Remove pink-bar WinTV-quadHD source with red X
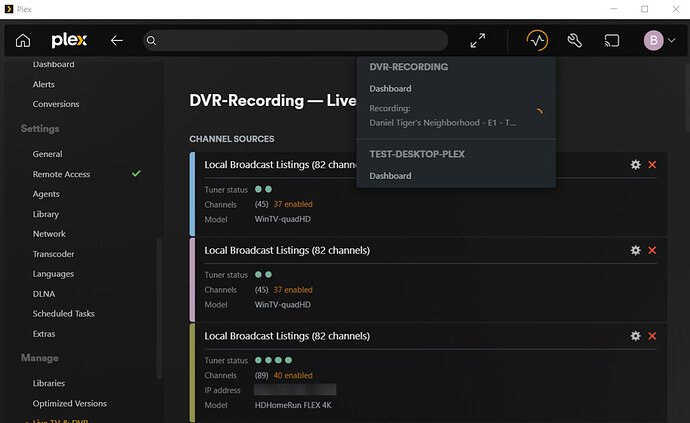Viewport: 690px width, 423px height. point(652,250)
